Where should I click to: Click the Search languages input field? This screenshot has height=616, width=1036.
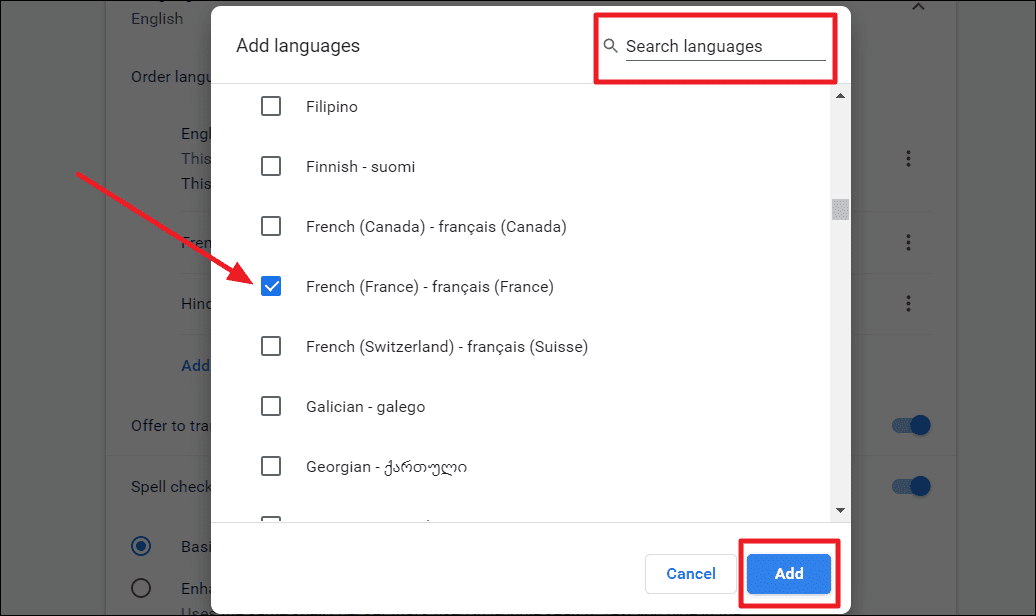pos(725,46)
